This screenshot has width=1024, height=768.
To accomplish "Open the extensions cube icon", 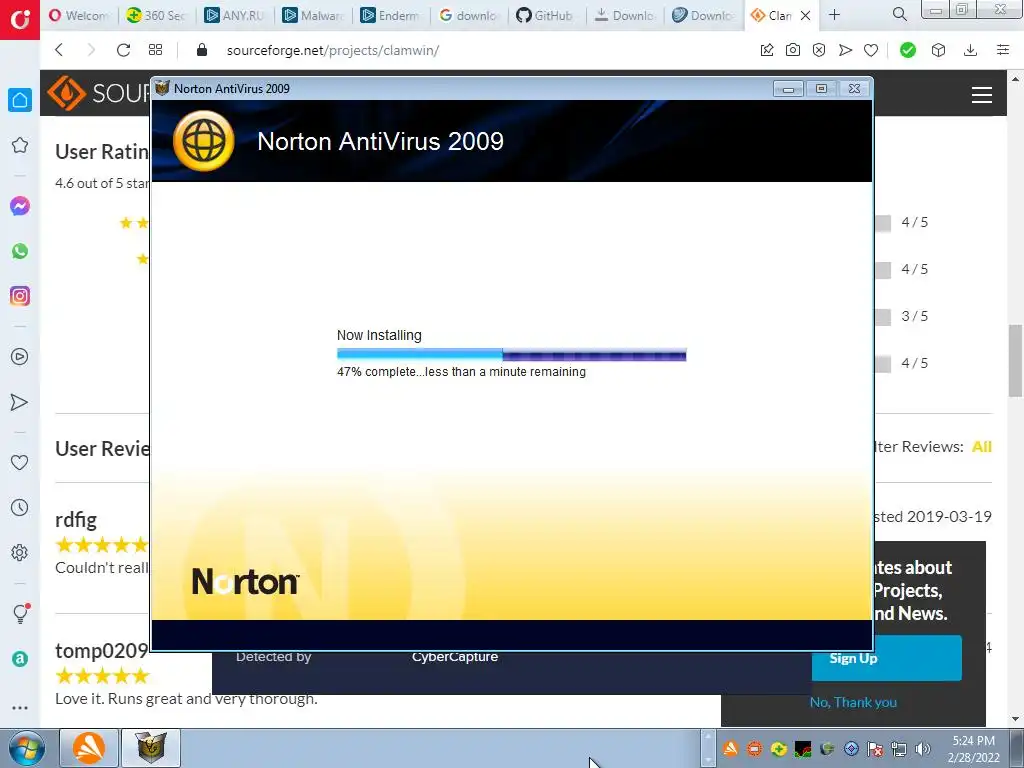I will [938, 50].
